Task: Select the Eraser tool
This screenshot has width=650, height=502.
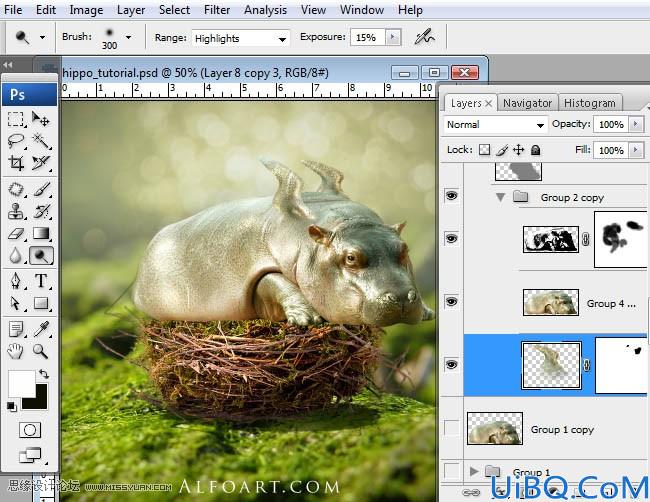Action: point(16,233)
